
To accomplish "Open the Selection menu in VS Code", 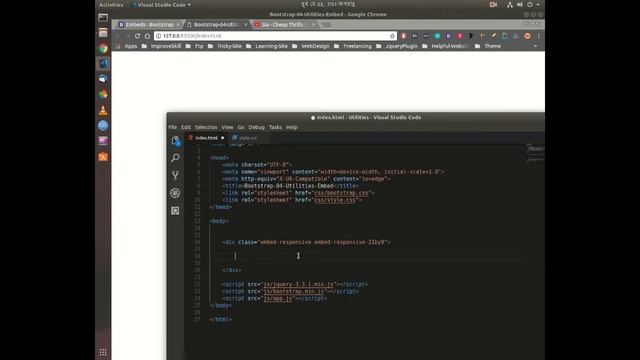I will [x=206, y=127].
